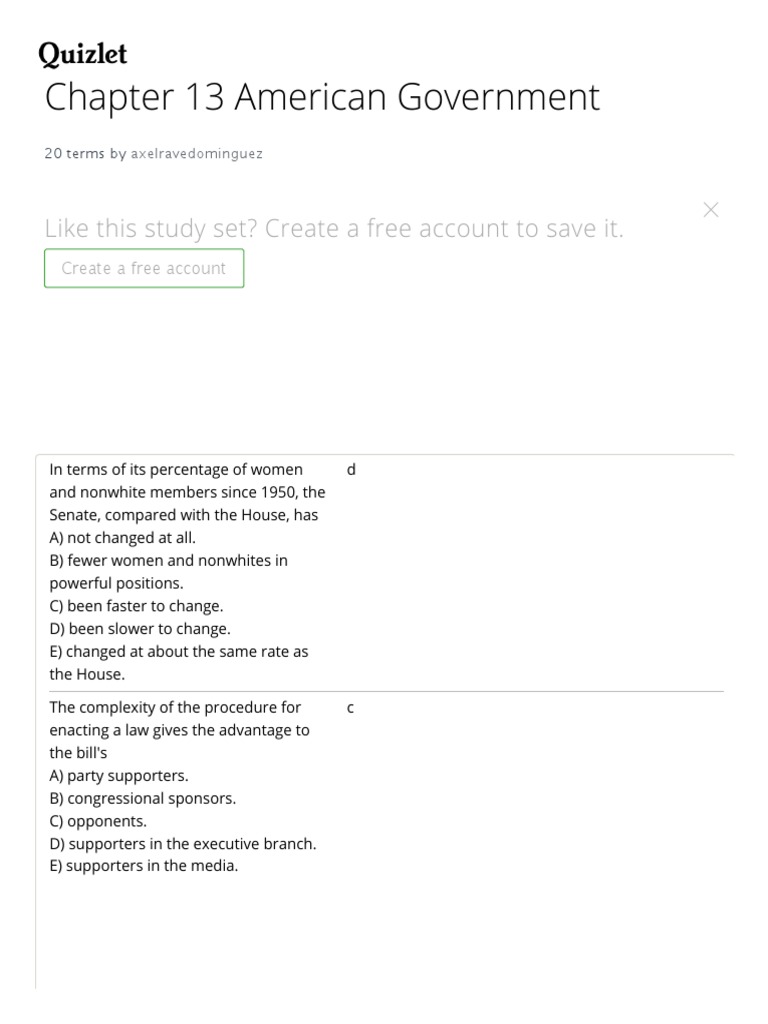The width and height of the screenshot is (768, 1024).
Task: Click option 'B) congressional sponsors.'
Action: pyautogui.click(x=143, y=799)
